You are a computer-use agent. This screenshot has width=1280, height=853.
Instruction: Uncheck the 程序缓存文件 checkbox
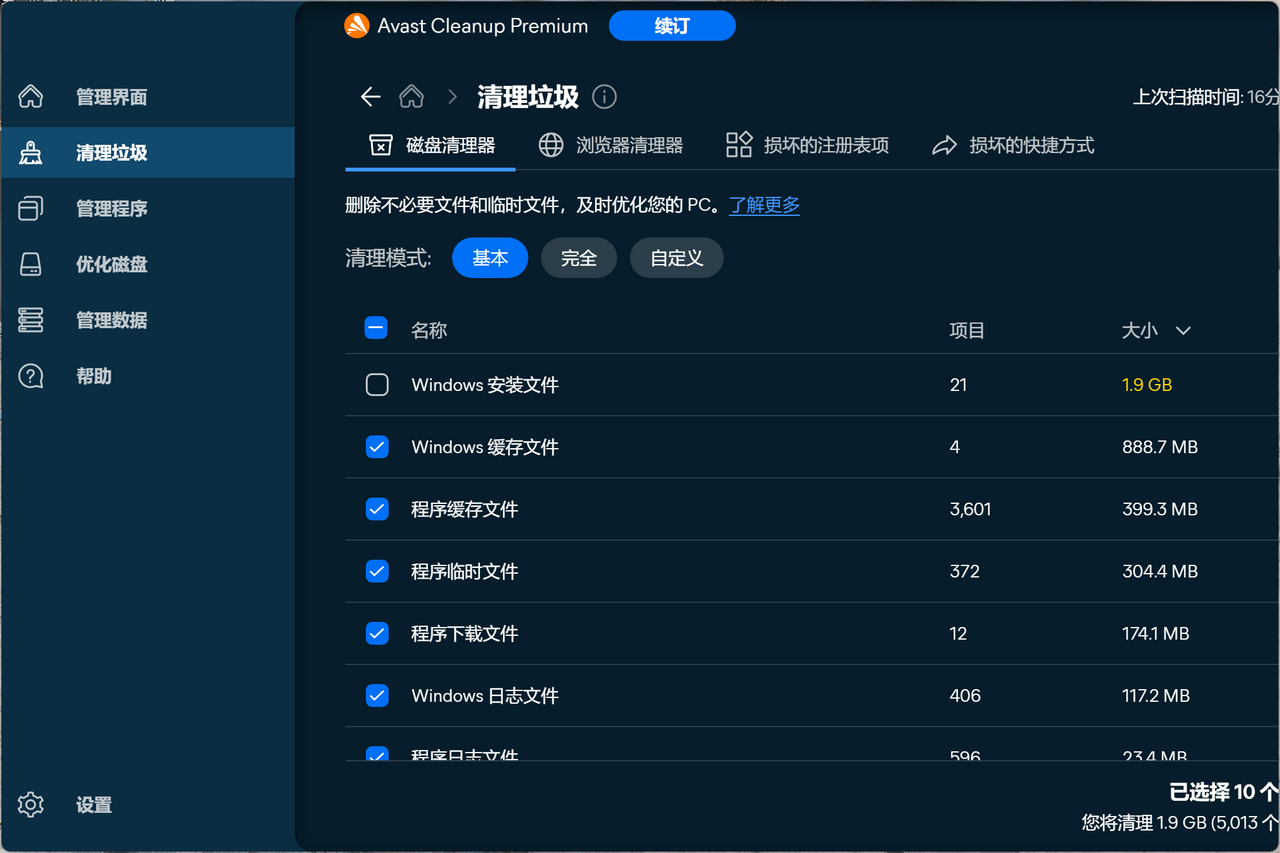point(377,509)
